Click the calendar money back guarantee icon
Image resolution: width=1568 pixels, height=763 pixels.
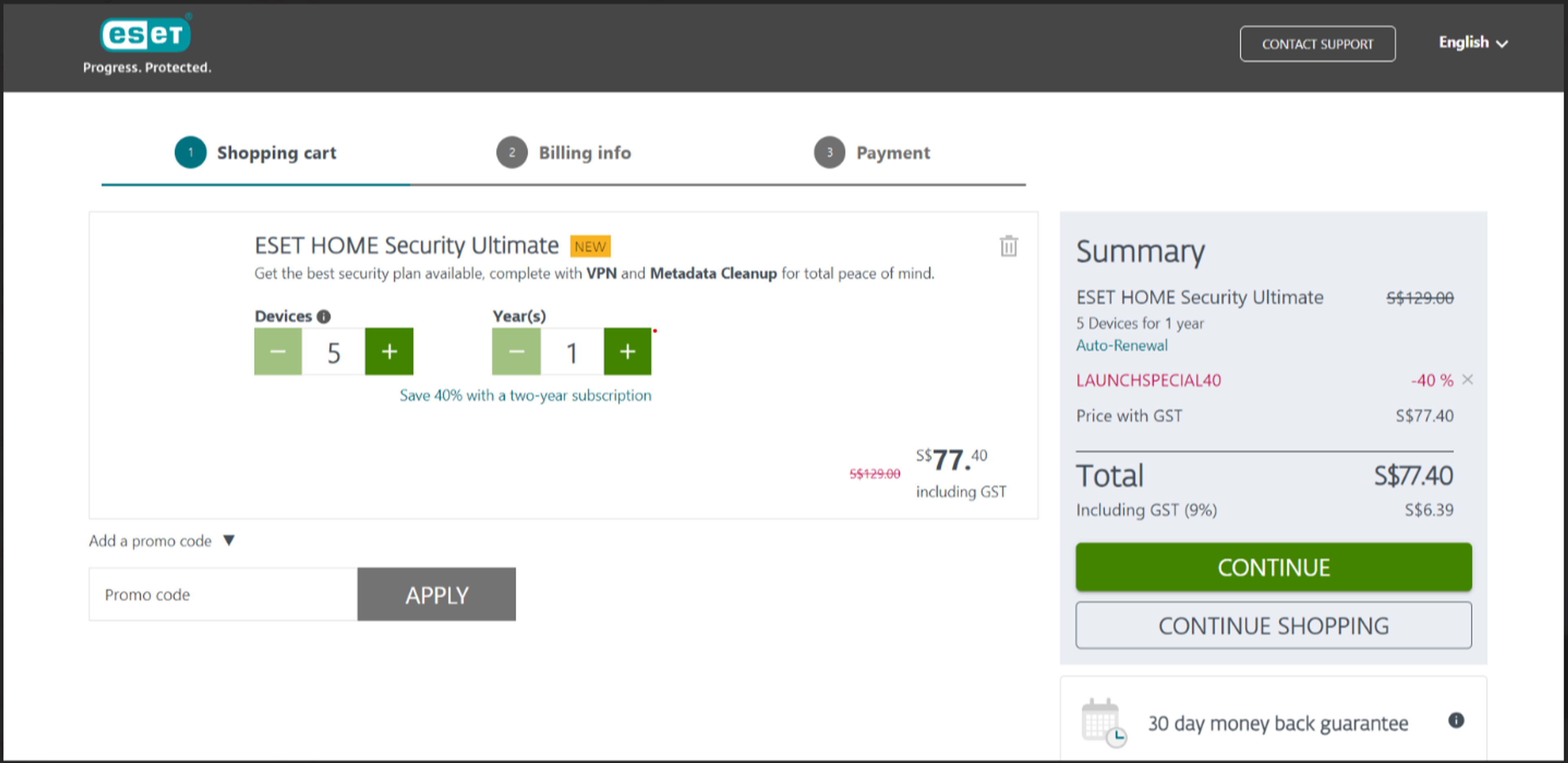1104,723
